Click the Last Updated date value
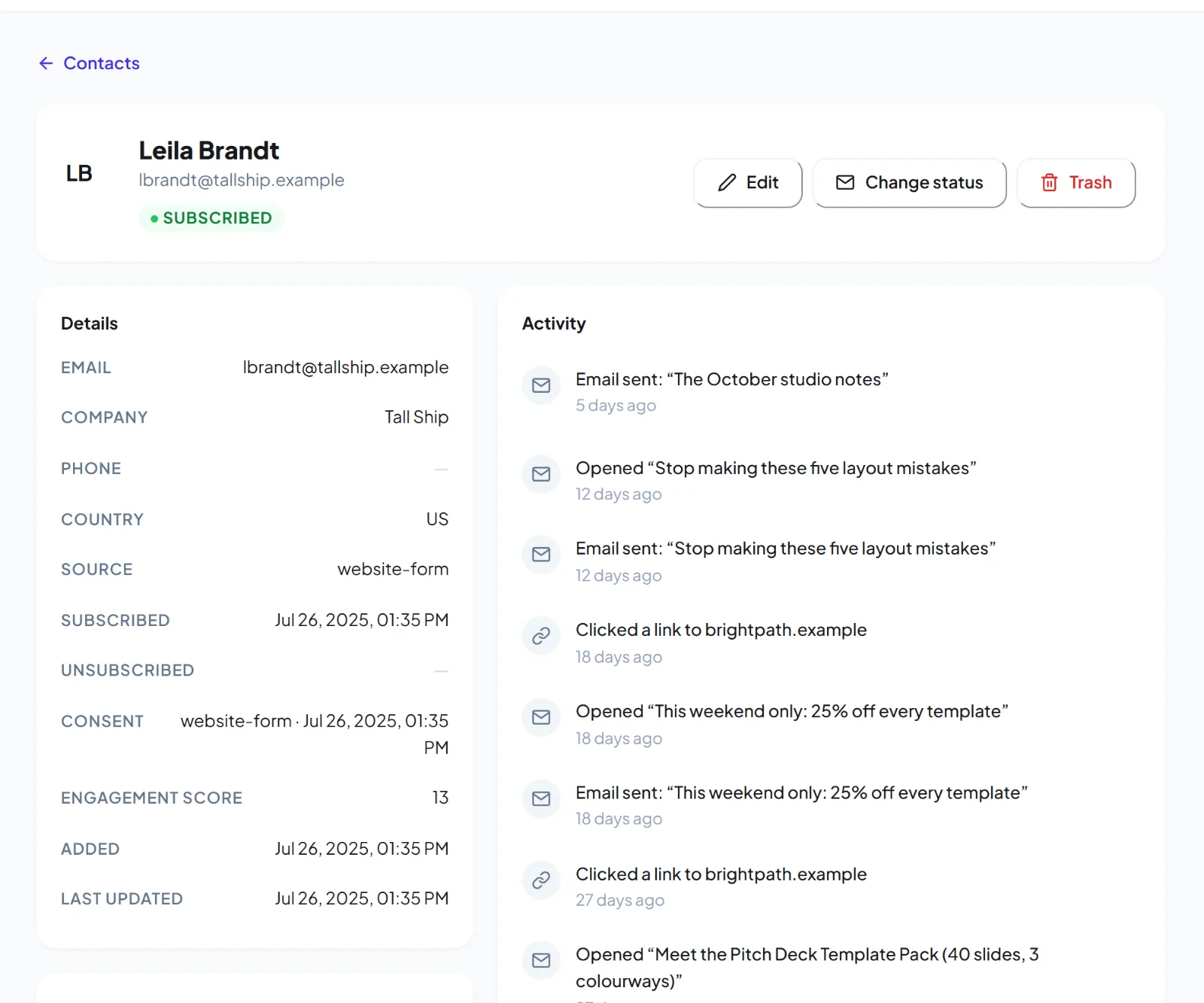Screen dimensions: 1204x1003 (361, 898)
